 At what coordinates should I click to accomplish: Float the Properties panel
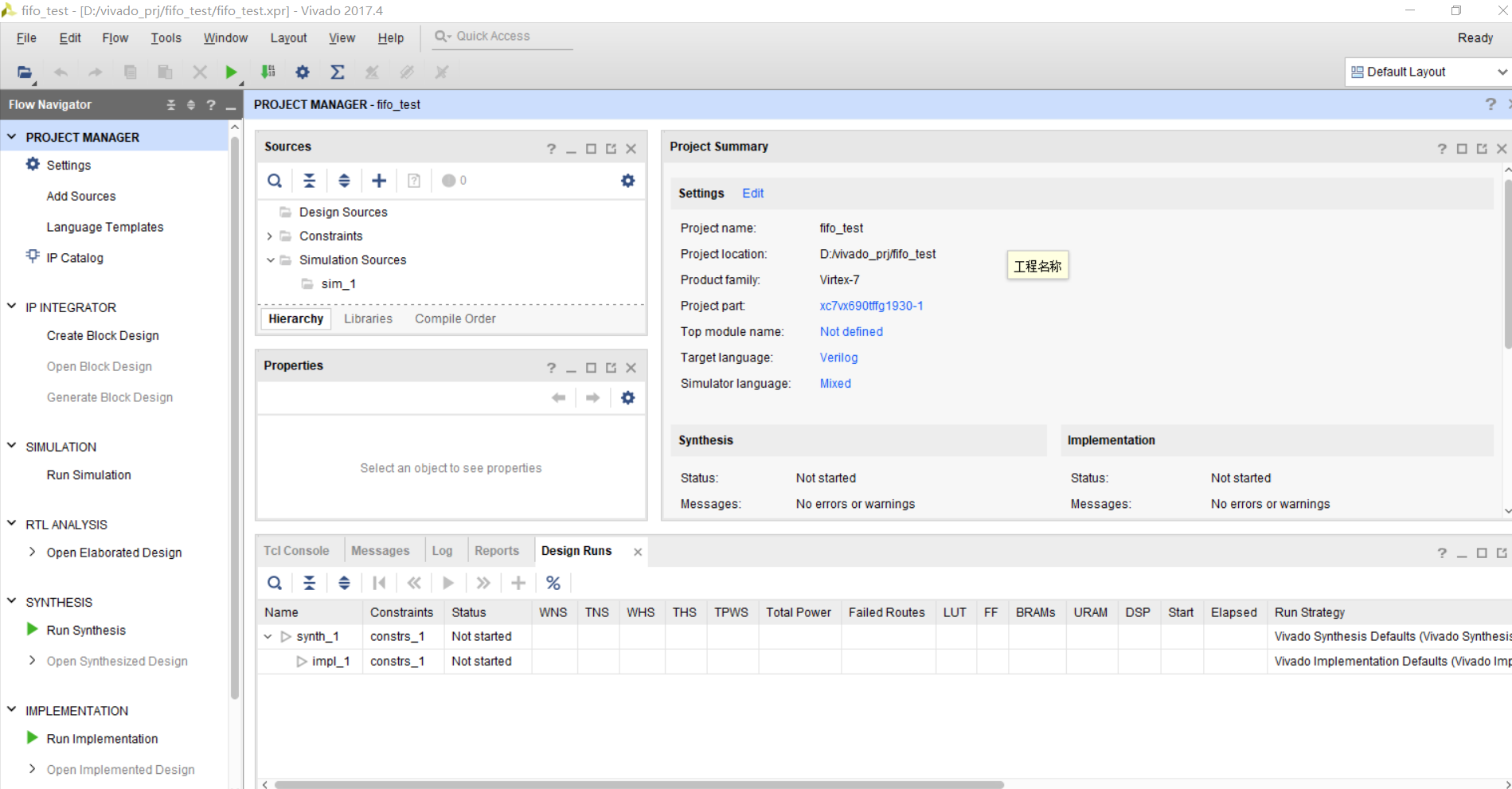[x=611, y=368]
